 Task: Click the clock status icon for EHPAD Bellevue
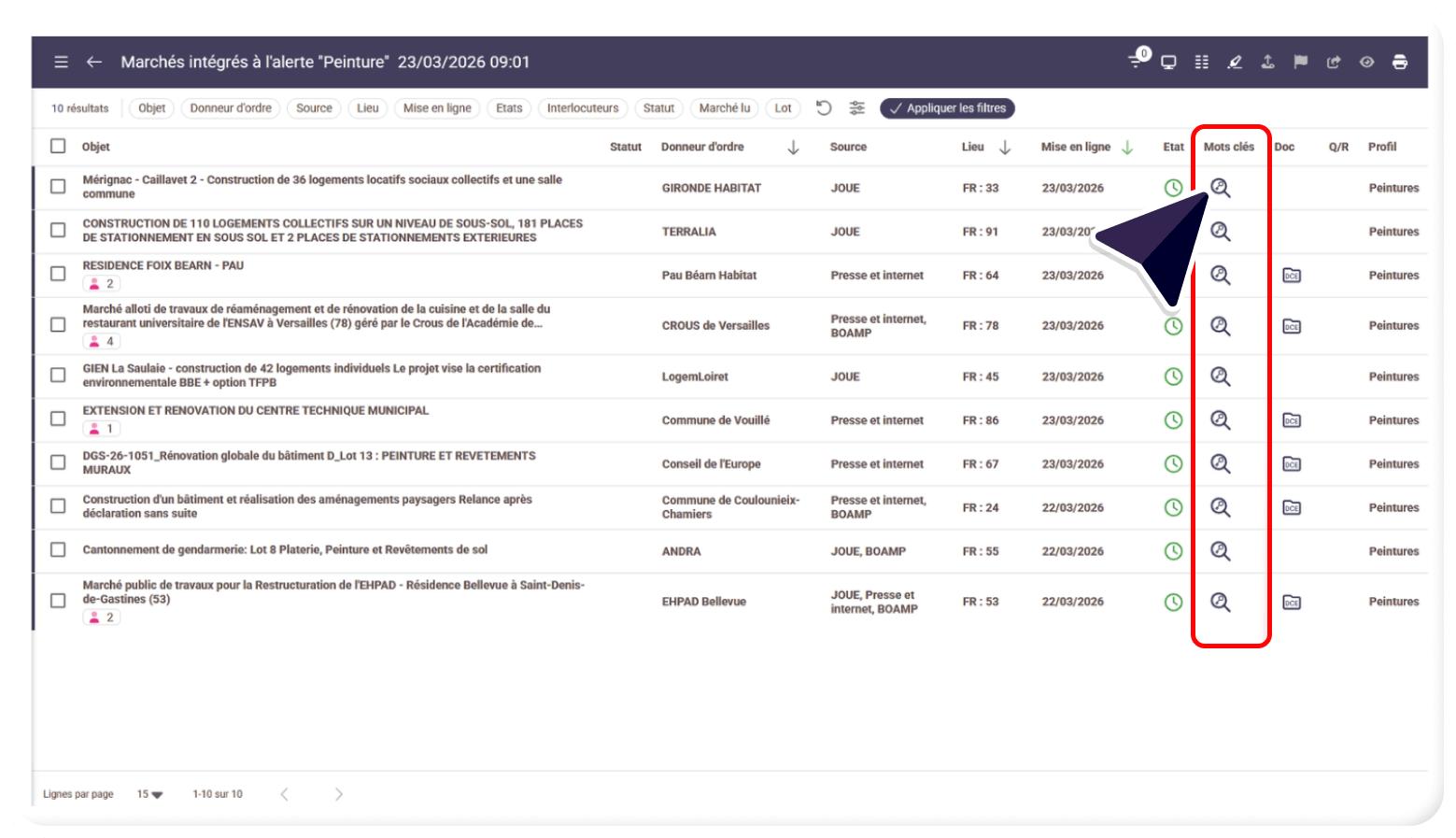click(1173, 602)
